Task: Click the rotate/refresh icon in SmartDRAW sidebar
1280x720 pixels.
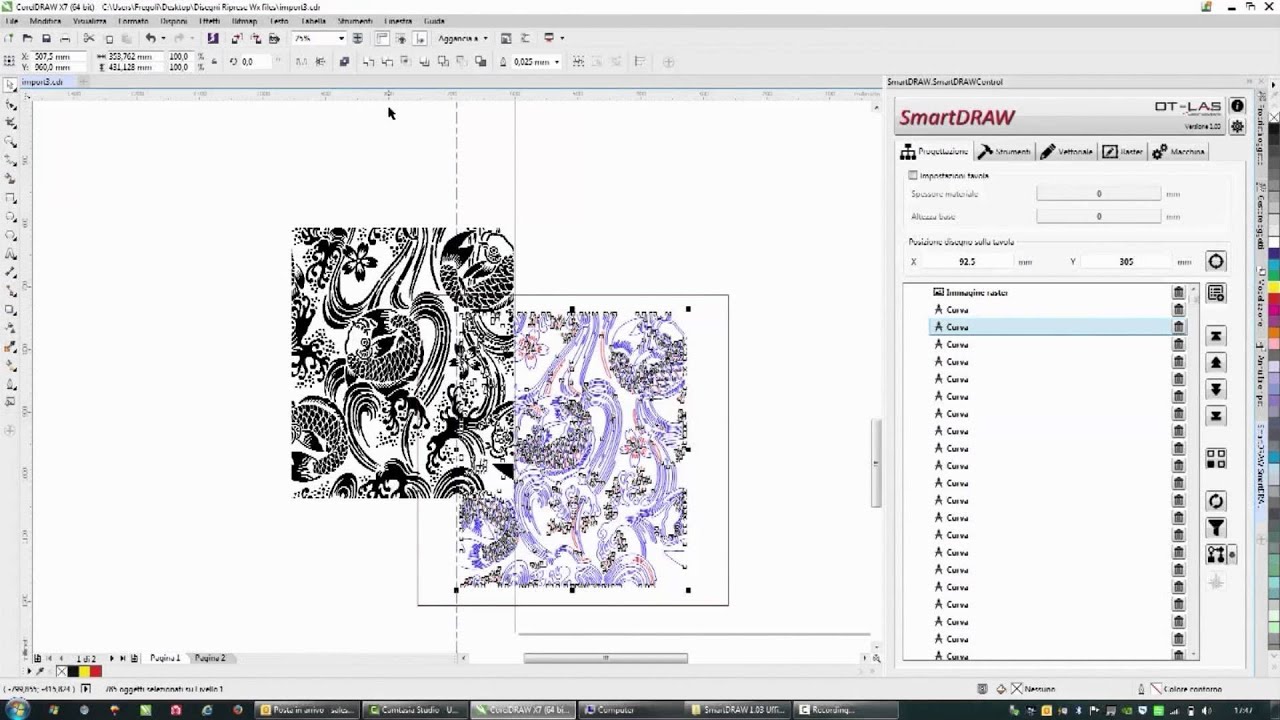Action: tap(1216, 501)
